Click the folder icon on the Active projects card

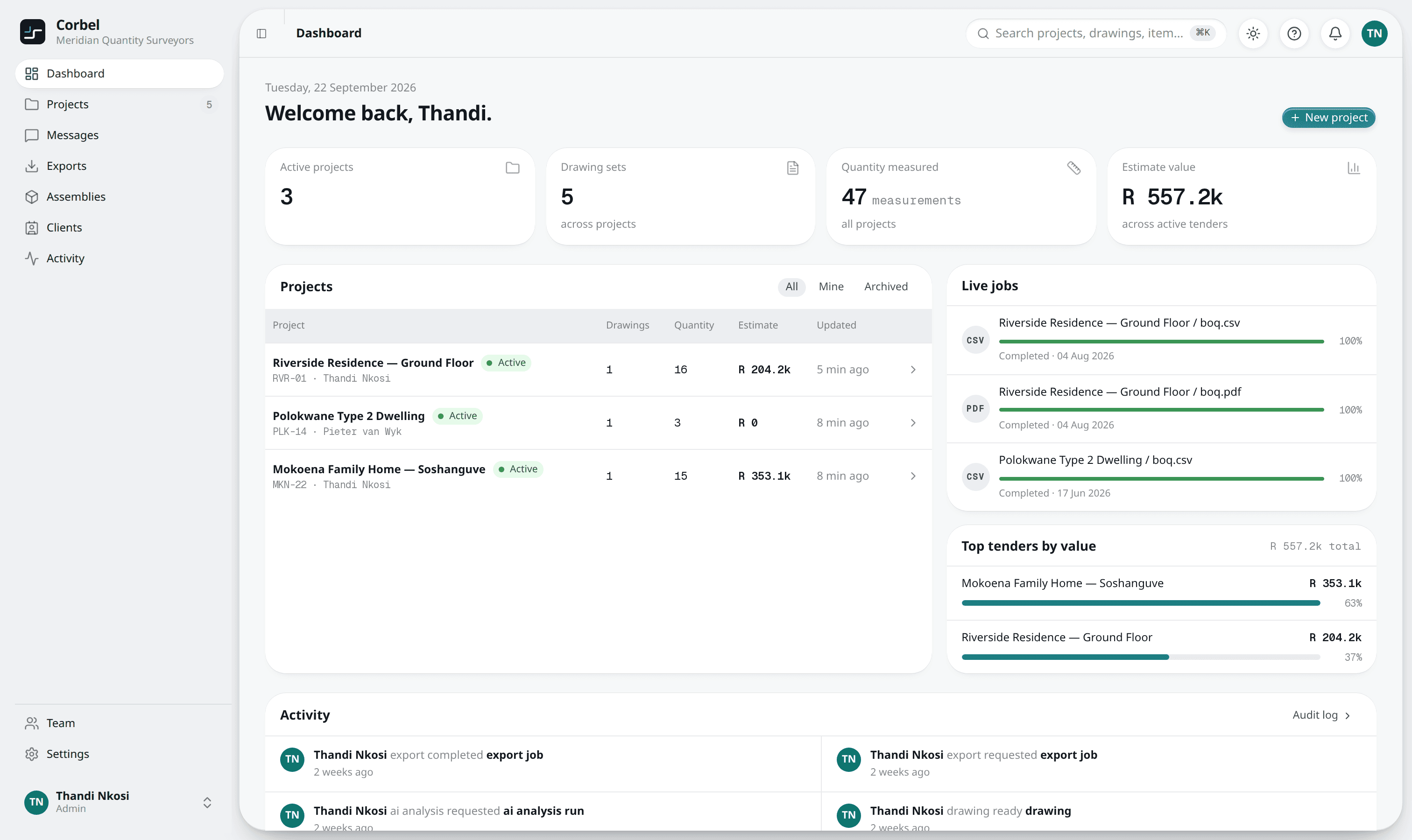(x=513, y=168)
